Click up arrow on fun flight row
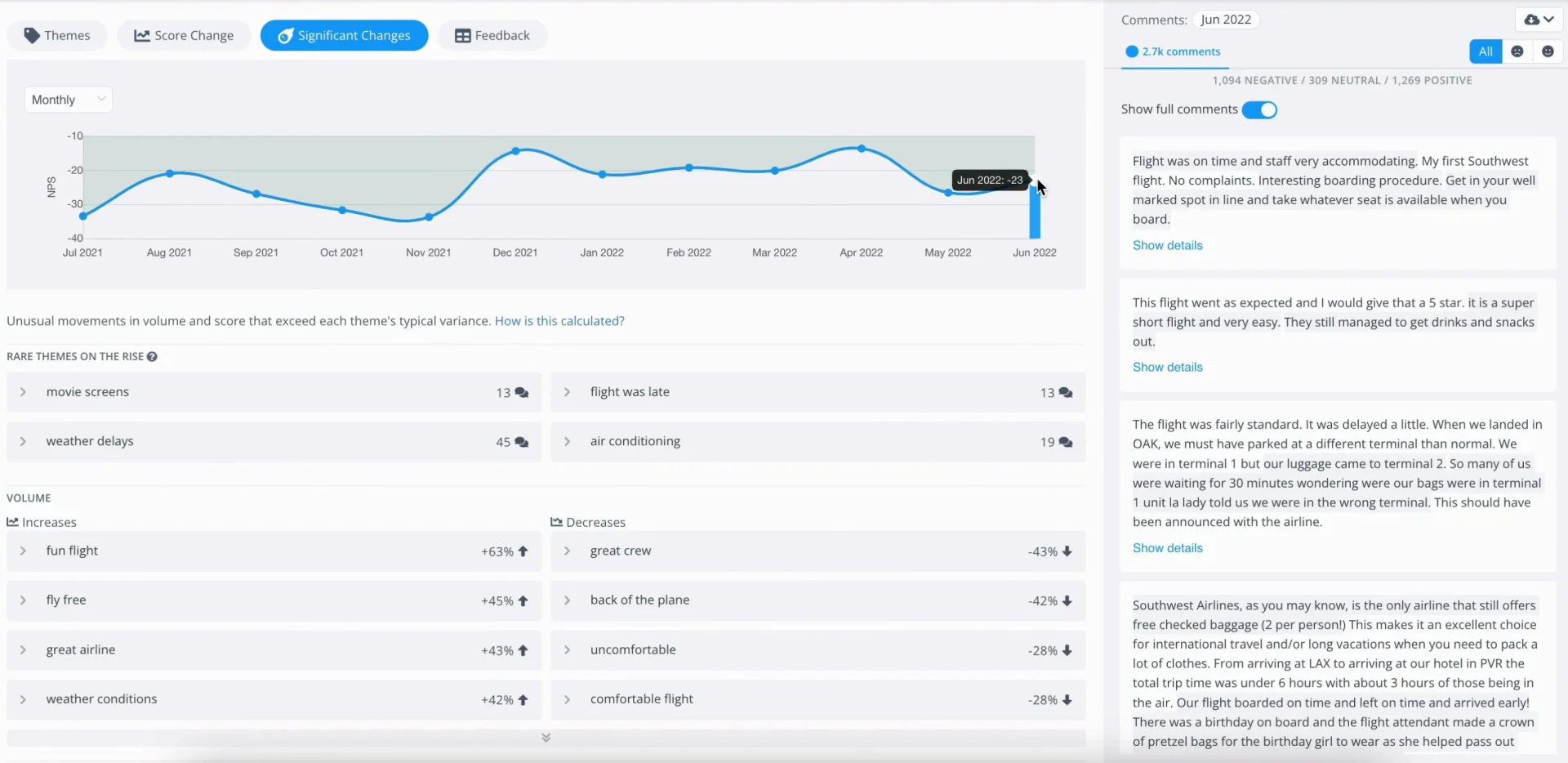Image resolution: width=1568 pixels, height=763 pixels. [523, 551]
